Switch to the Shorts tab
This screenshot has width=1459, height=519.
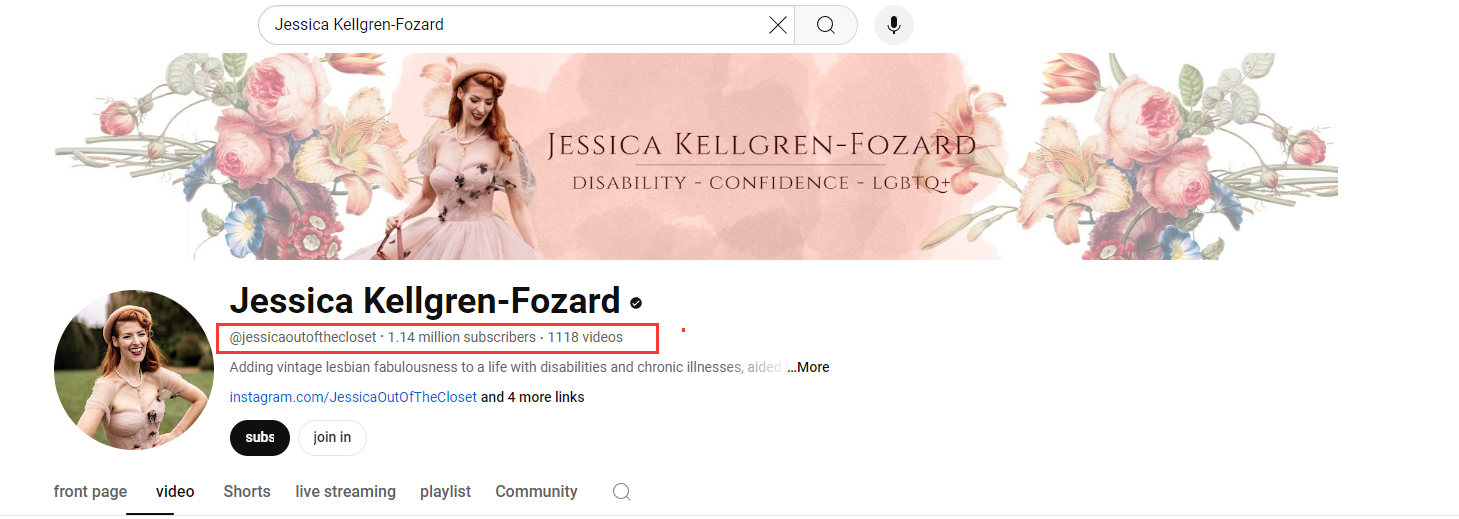pyautogui.click(x=247, y=492)
